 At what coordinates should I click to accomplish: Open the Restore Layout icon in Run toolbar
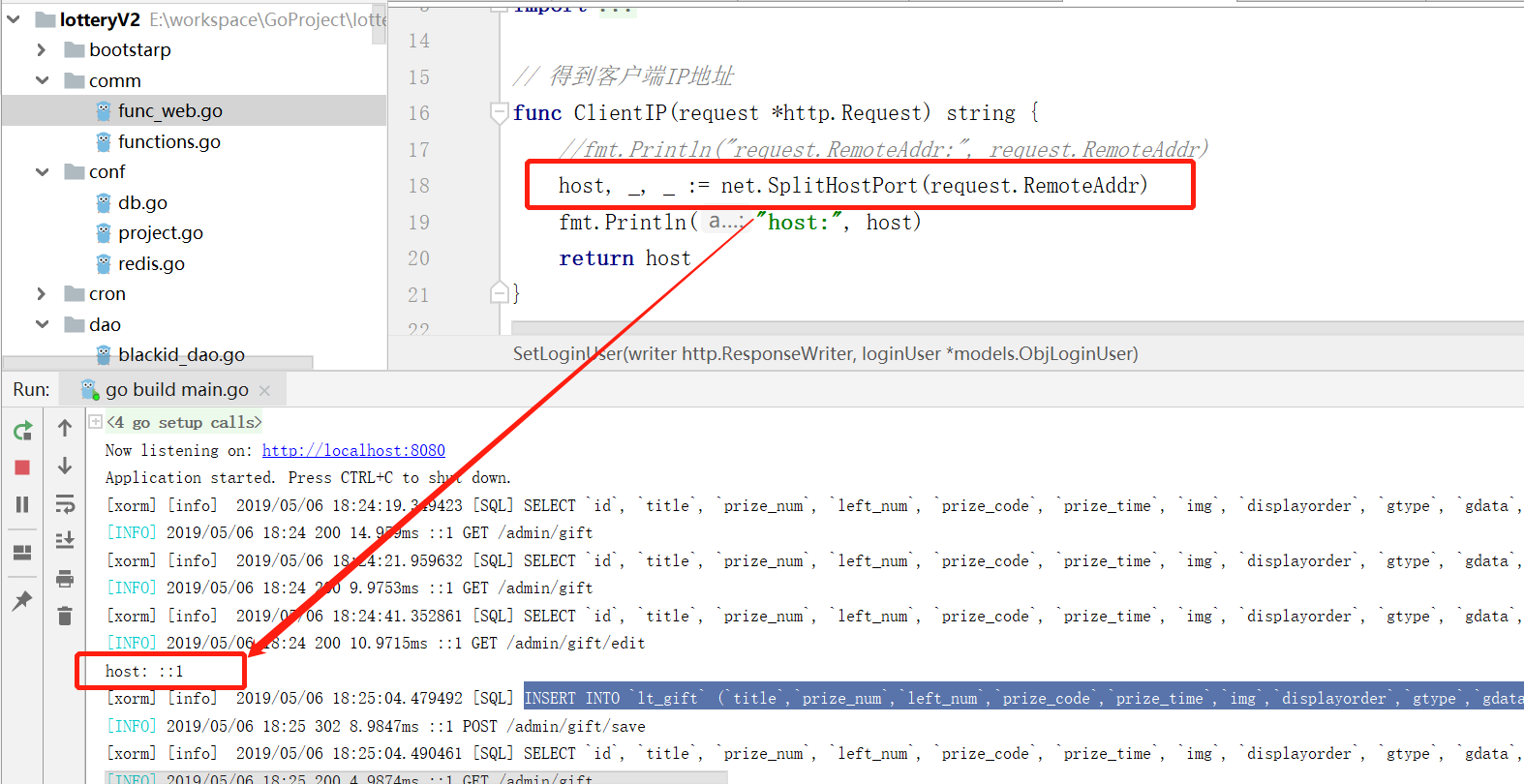[x=22, y=553]
